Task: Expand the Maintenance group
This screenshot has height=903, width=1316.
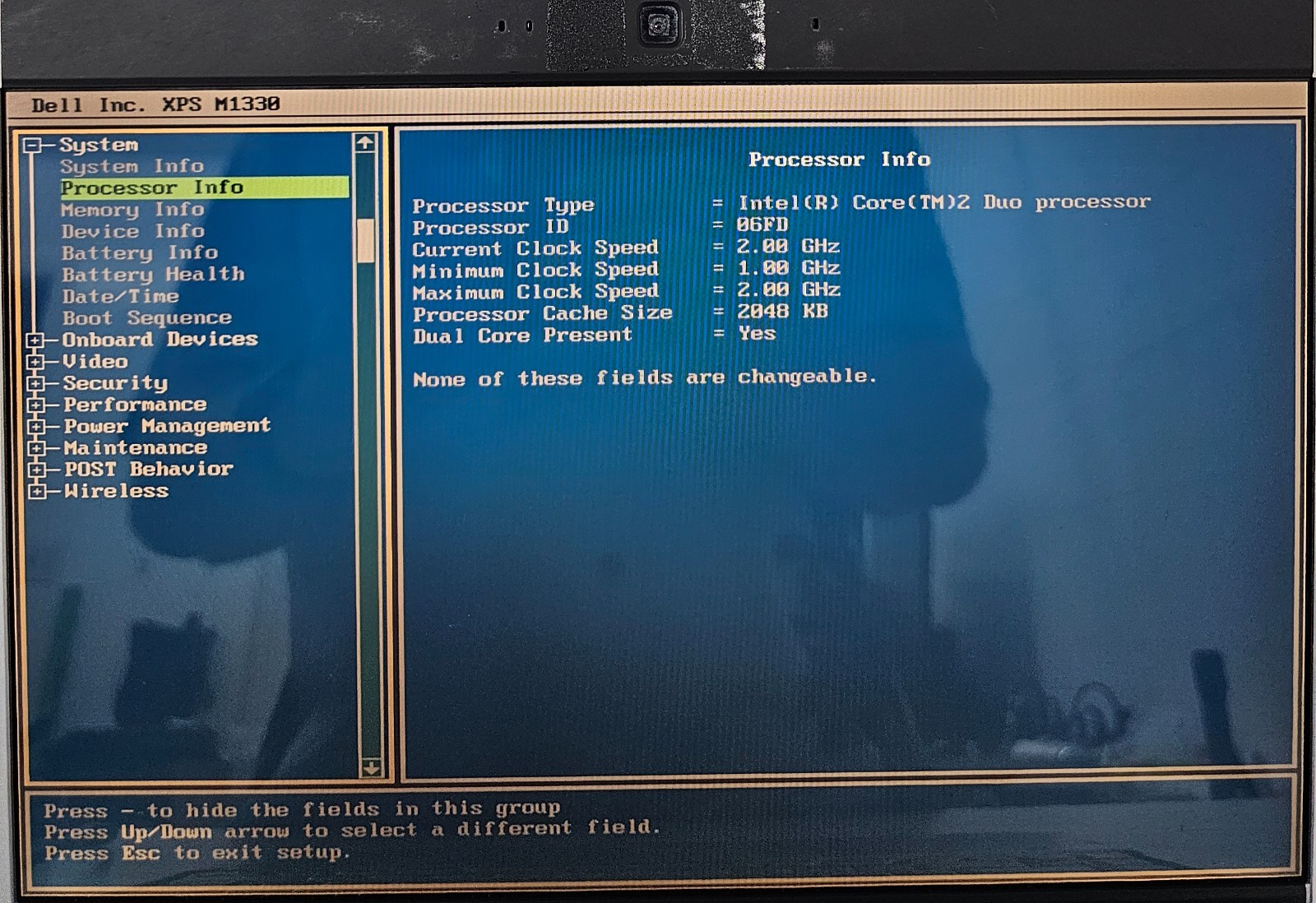Action: pos(35,448)
